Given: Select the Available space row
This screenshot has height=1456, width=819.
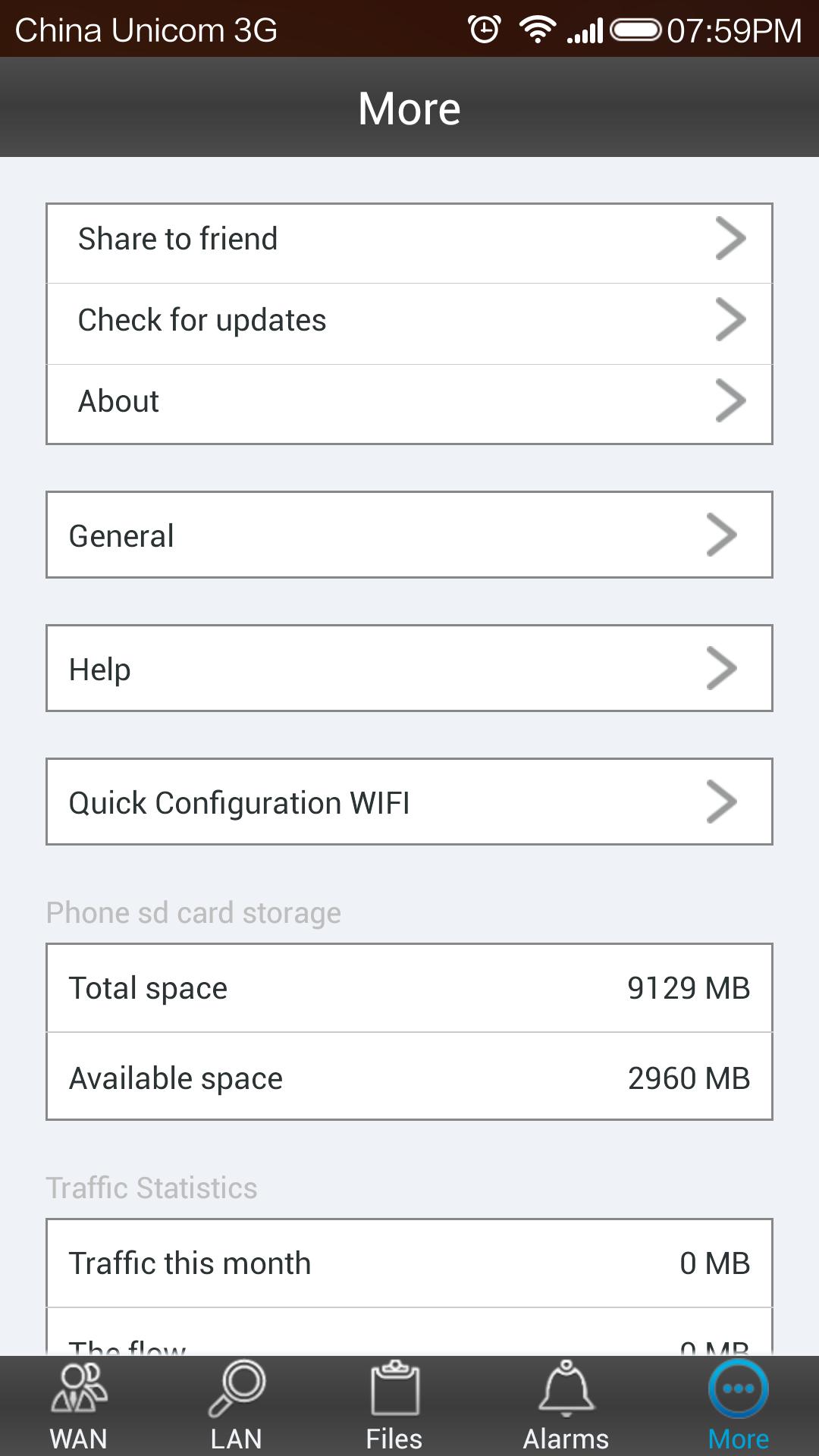Looking at the screenshot, I should (409, 1077).
